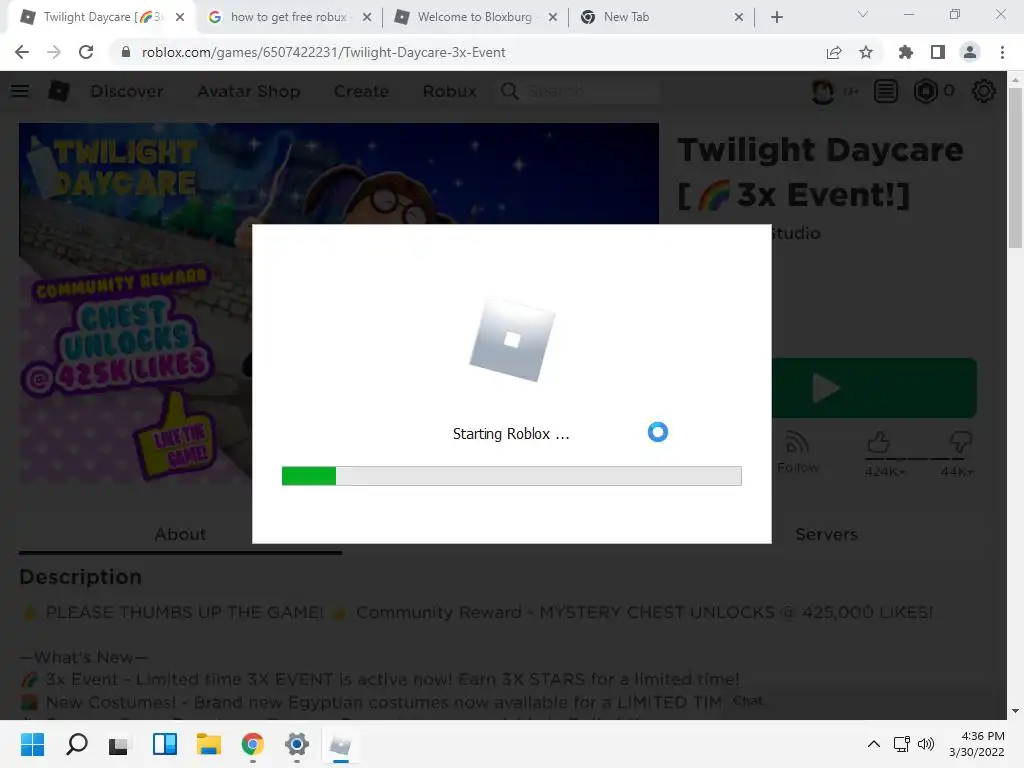The height and width of the screenshot is (768, 1024).
Task: Open the Chat panel label
Action: click(x=748, y=701)
